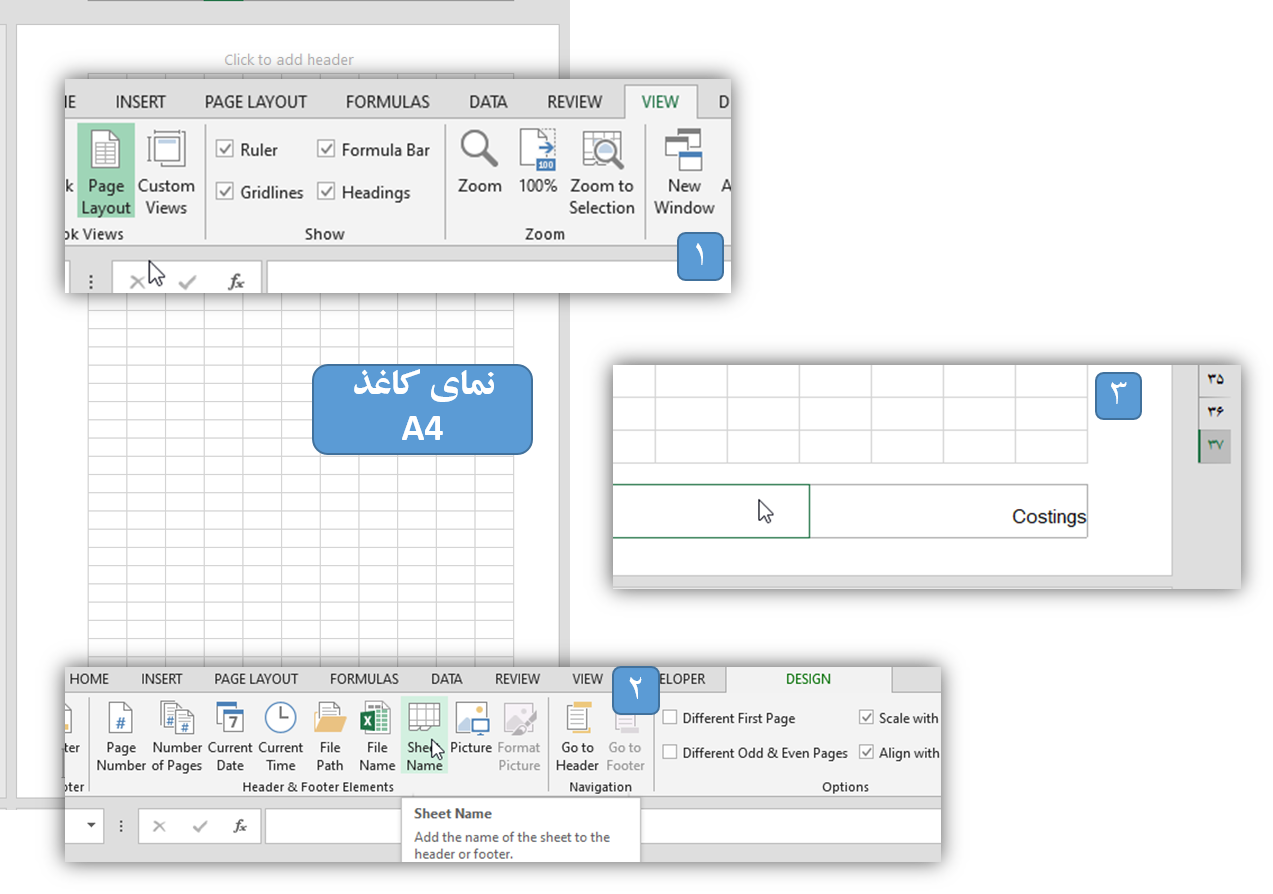Insert Current Date into header
This screenshot has height=894, width=1273.
click(230, 737)
